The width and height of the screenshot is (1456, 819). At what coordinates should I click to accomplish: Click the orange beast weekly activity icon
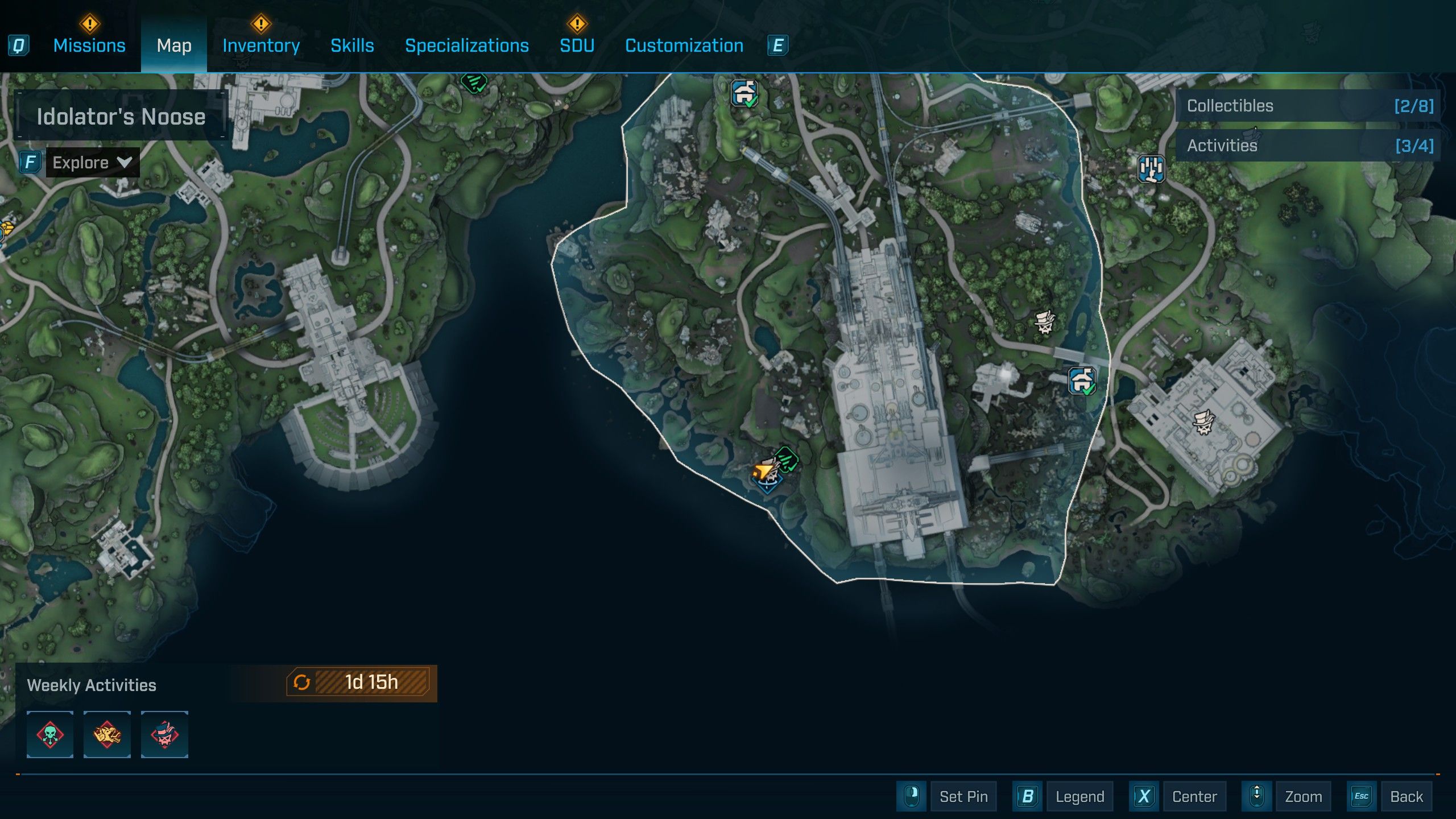107,734
